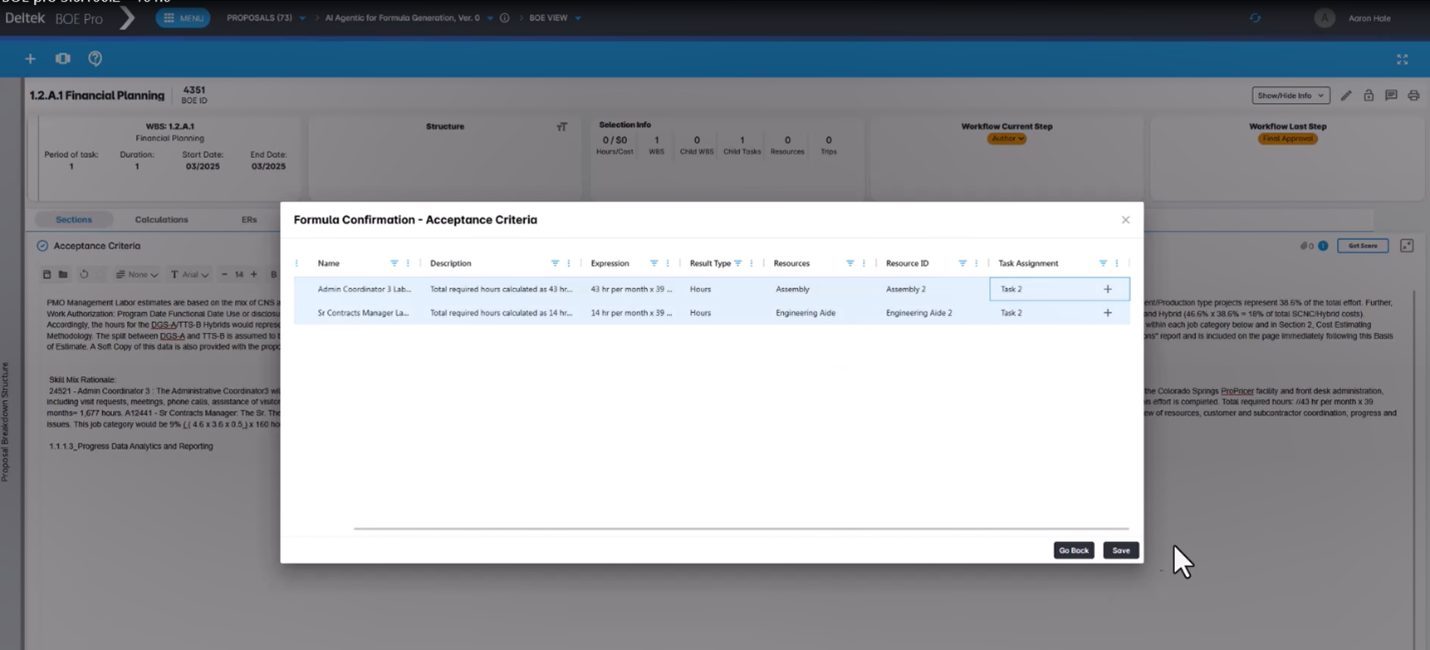Click the edit pencil icon near Show/Hide Info

click(x=1347, y=95)
